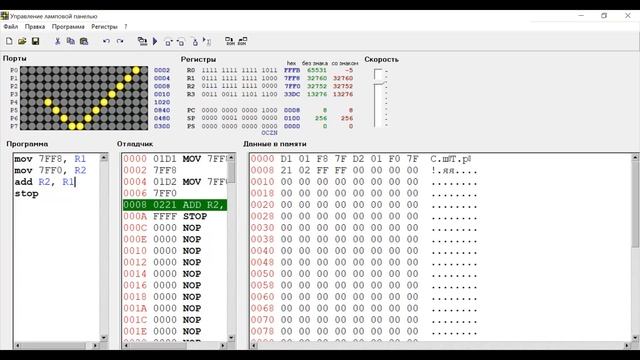Click the R0 hex value FFFB
The width and height of the screenshot is (640, 360).
pos(292,70)
